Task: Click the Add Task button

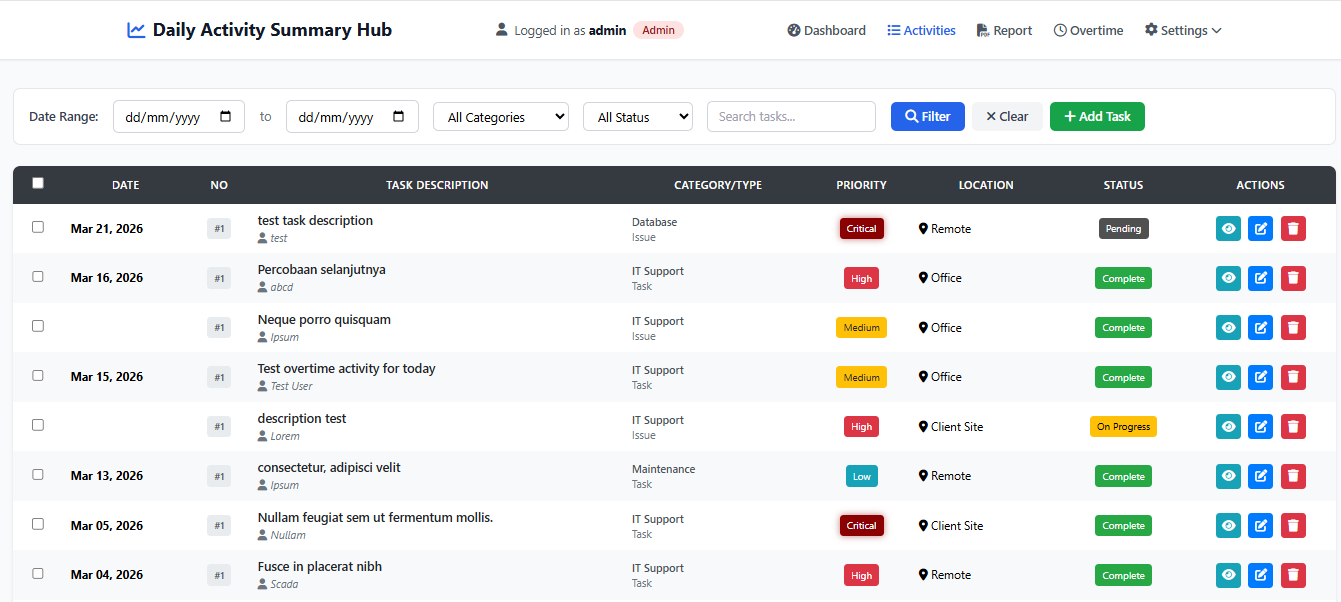Action: pos(1097,116)
